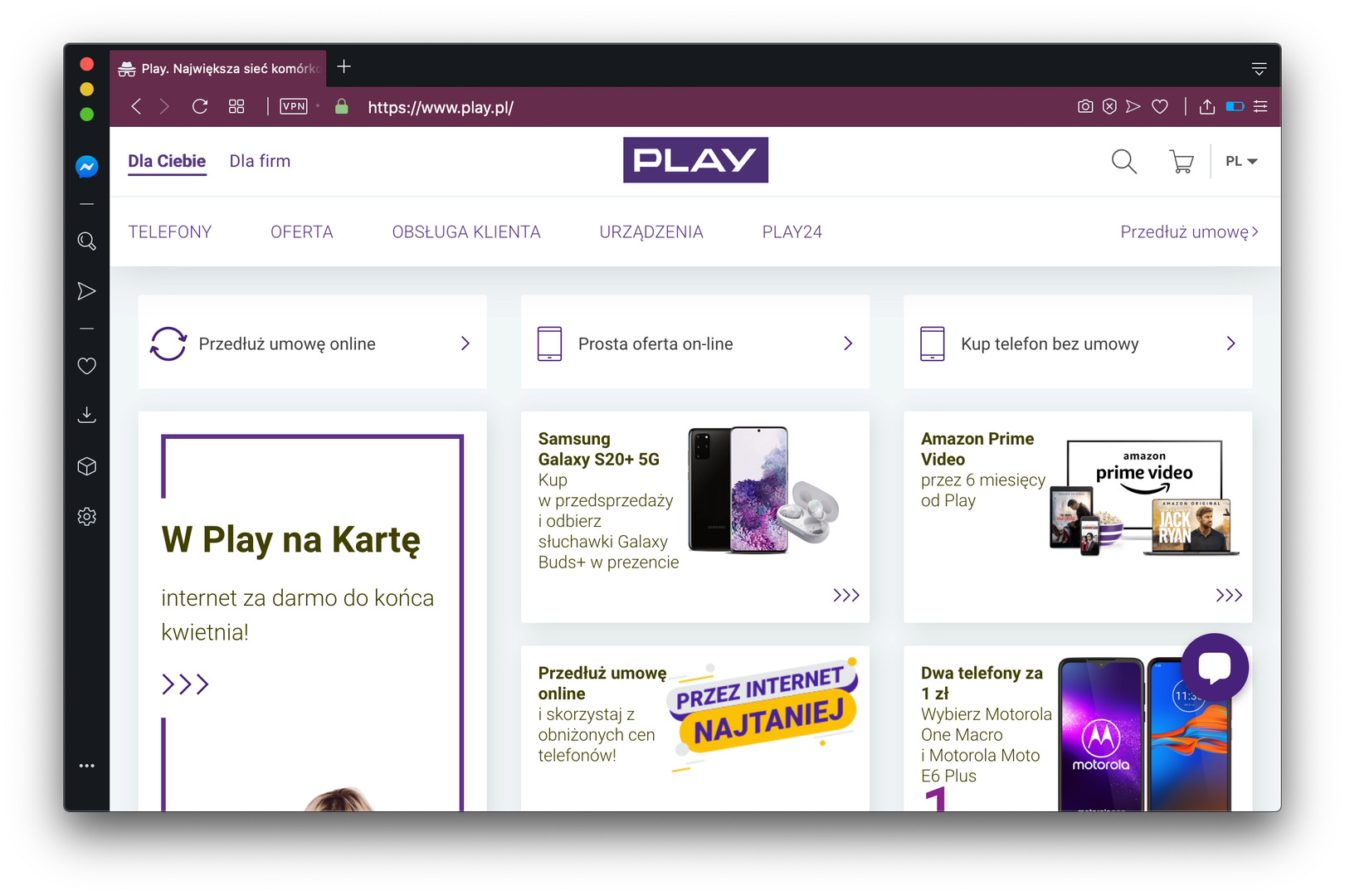This screenshot has width=1345, height=896.
Task: Click the ad blocker shield icon
Action: click(1109, 106)
